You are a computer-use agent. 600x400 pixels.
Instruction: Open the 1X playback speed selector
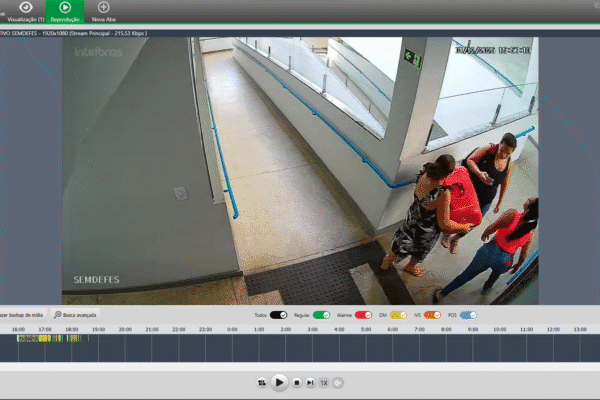pos(325,382)
